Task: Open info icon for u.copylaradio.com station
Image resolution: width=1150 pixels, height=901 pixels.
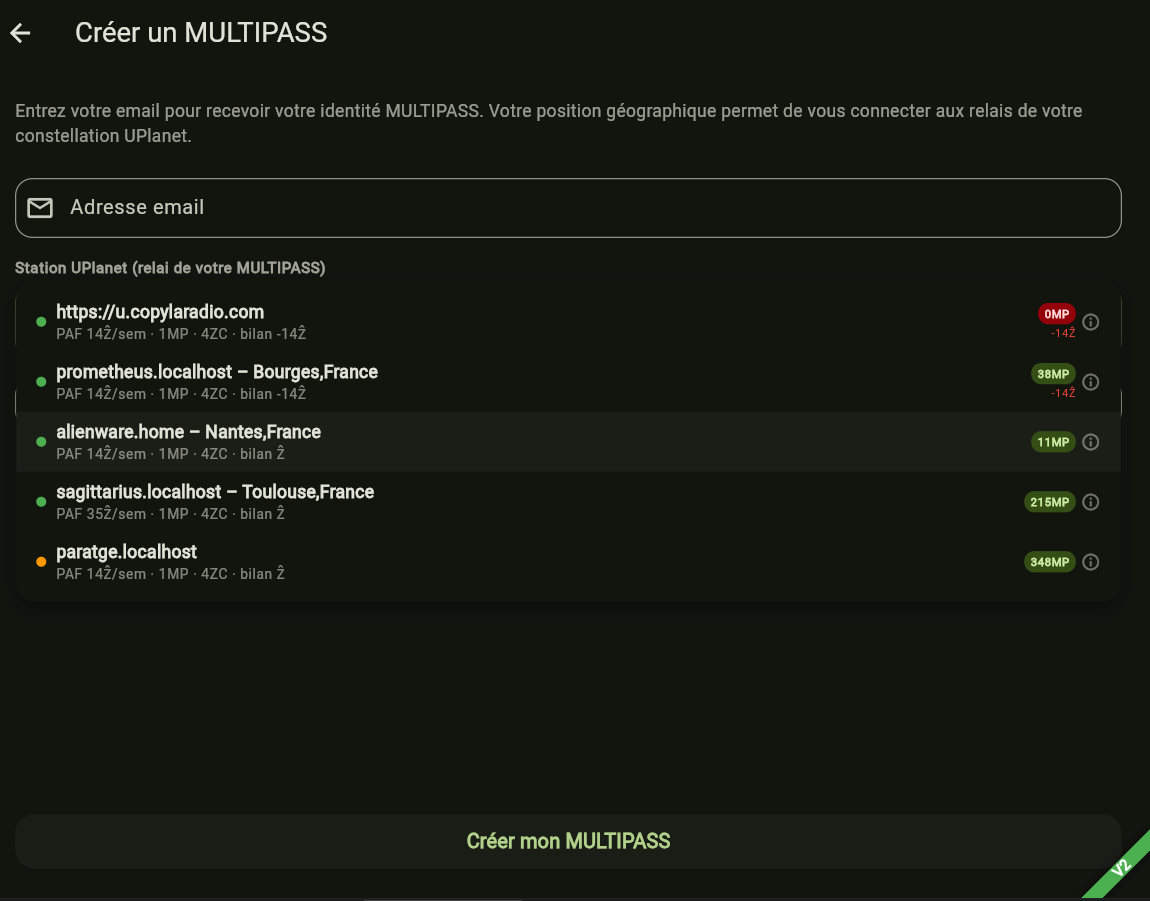Action: tap(1091, 322)
